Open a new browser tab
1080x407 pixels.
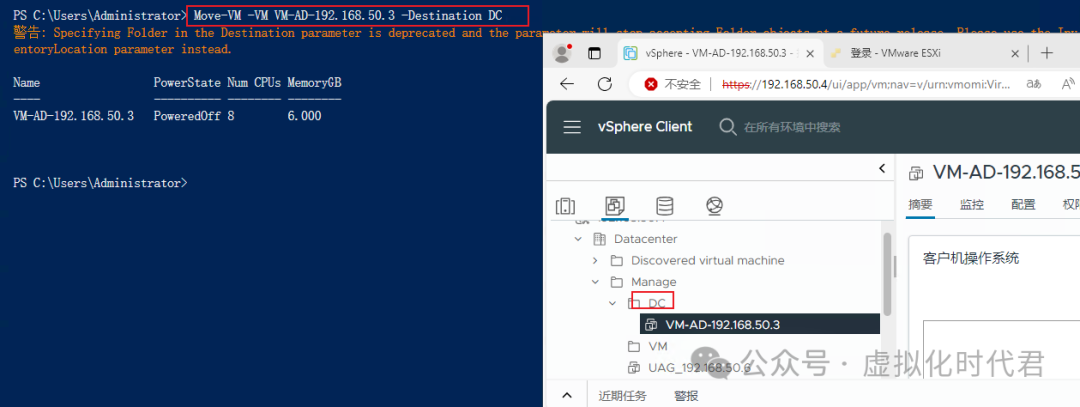coord(1047,53)
